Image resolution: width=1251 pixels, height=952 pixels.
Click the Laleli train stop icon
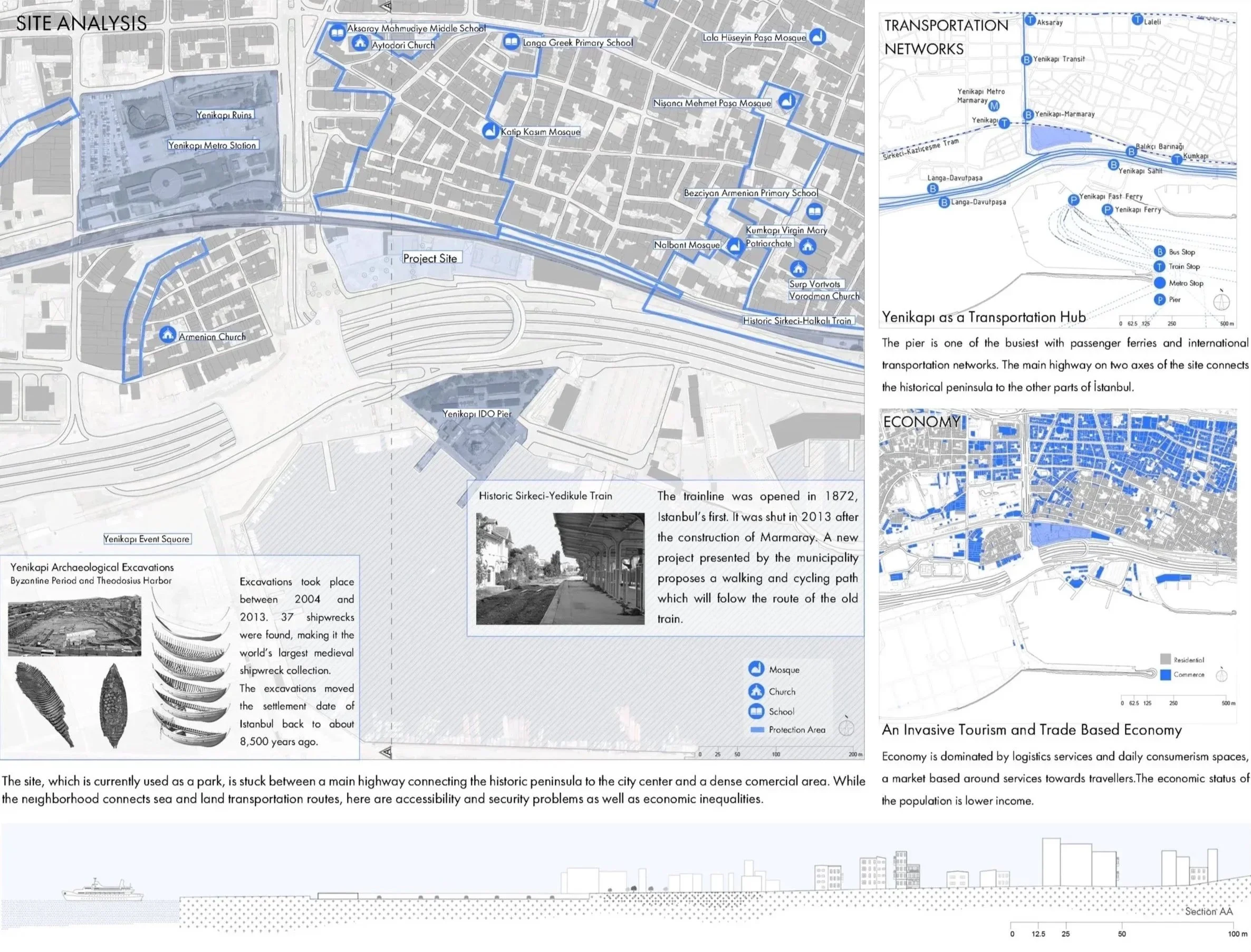click(x=1137, y=21)
